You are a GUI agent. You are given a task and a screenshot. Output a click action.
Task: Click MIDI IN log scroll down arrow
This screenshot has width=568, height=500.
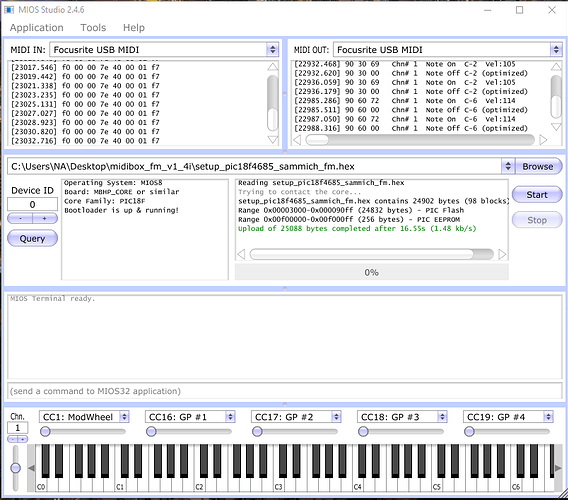point(272,139)
